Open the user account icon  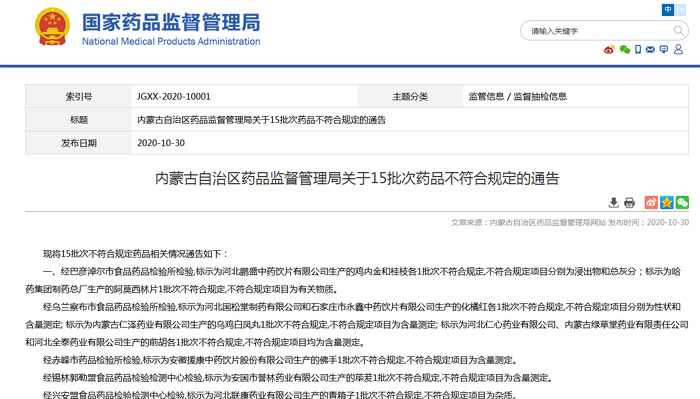[679, 50]
